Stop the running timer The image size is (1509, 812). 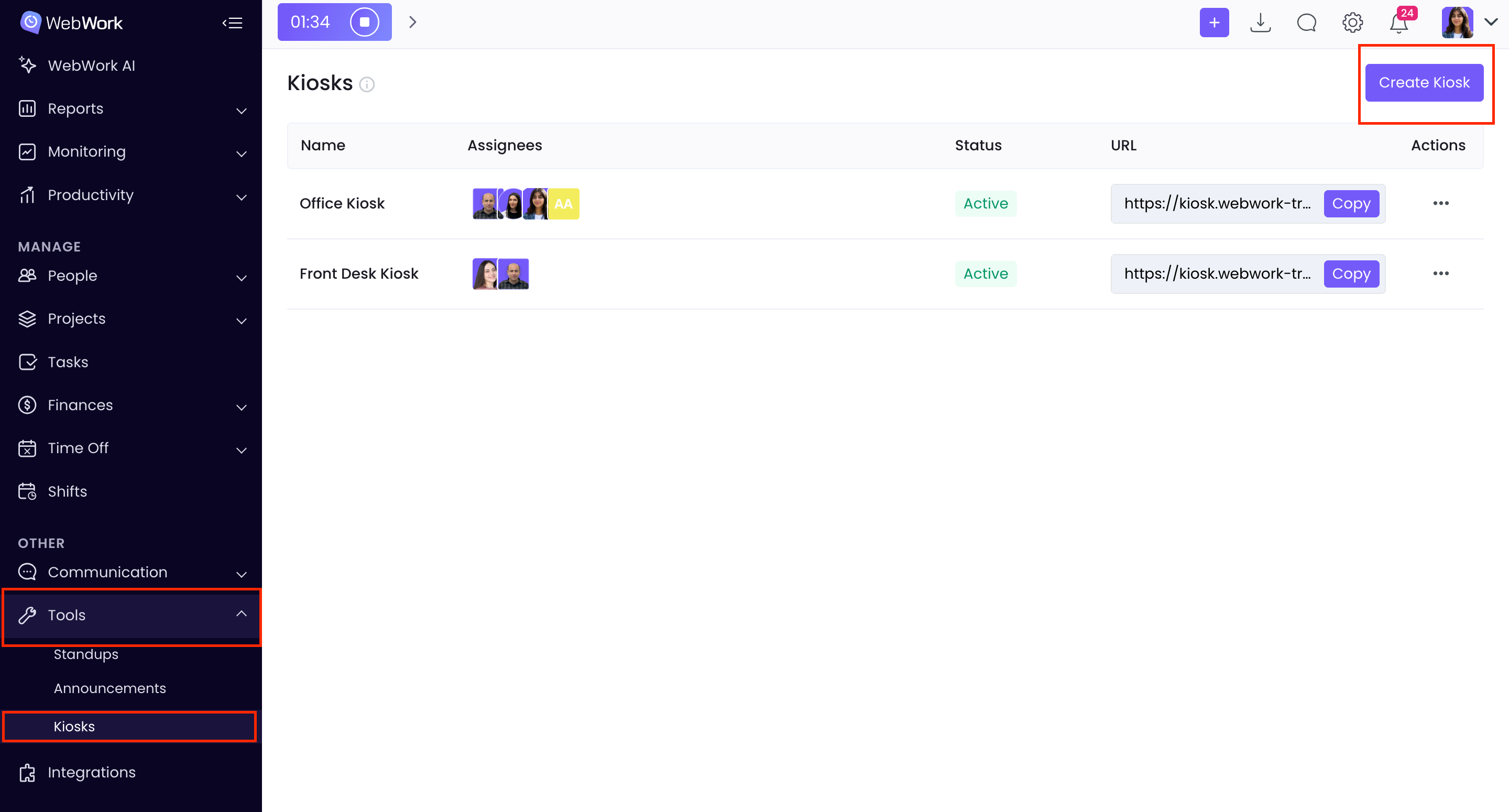[x=364, y=22]
